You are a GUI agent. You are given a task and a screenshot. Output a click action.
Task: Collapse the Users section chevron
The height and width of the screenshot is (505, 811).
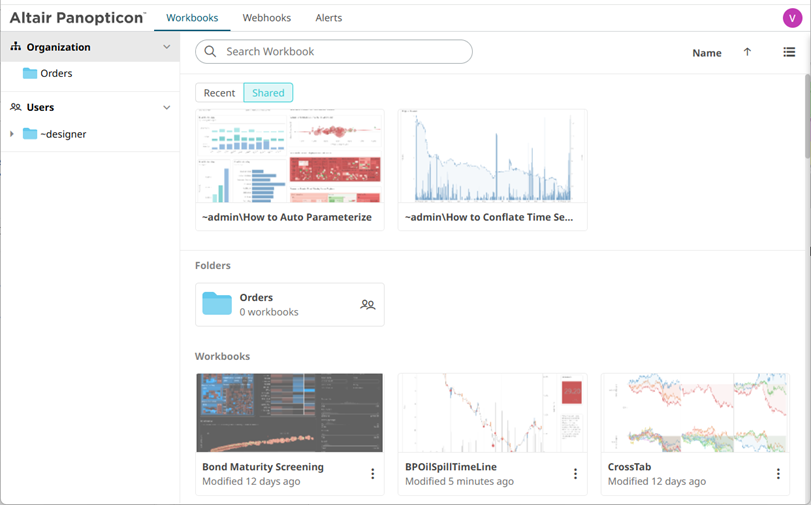pyautogui.click(x=167, y=108)
